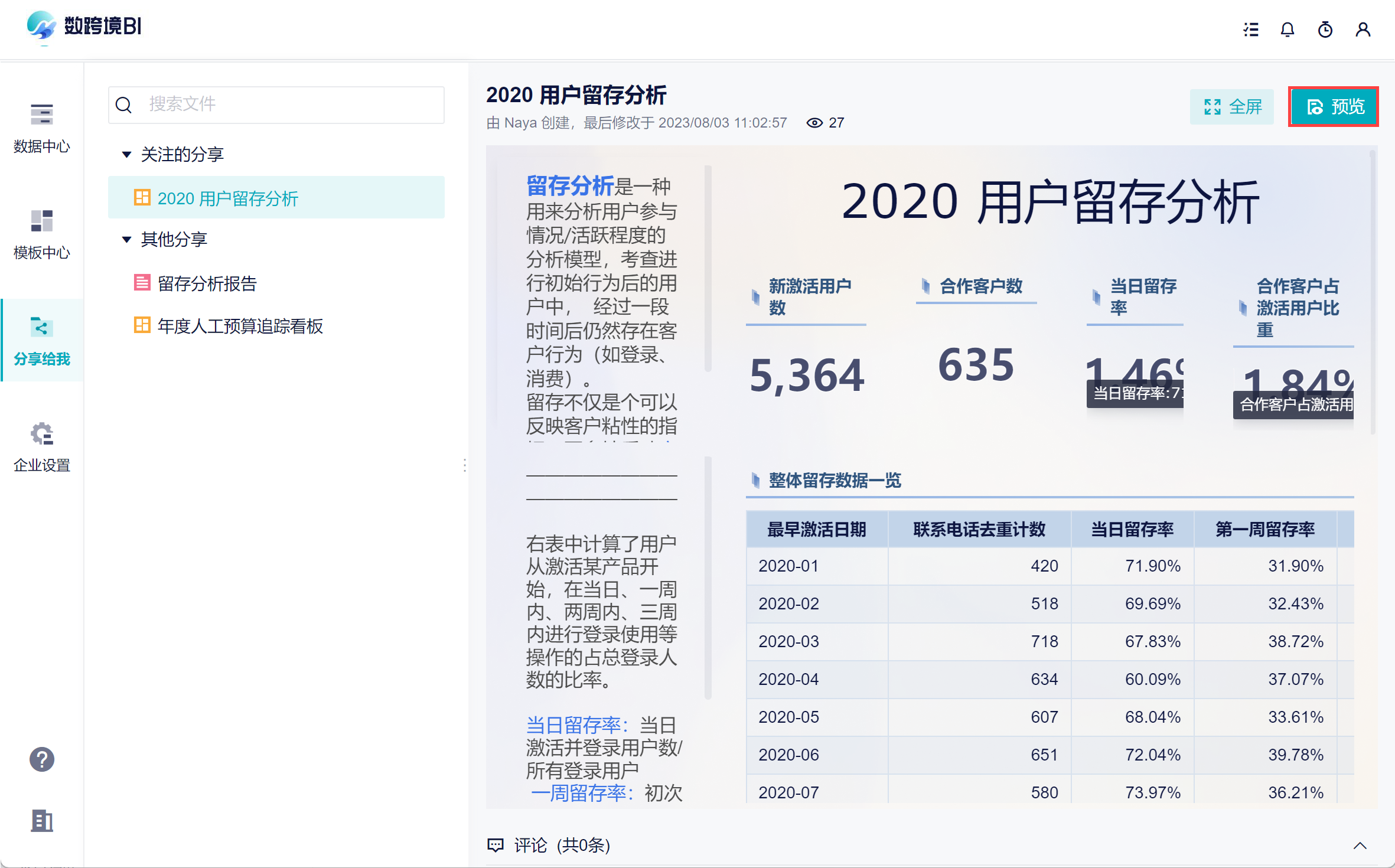This screenshot has height=868, width=1395.
Task: Click the help question mark icon
Action: [x=41, y=759]
